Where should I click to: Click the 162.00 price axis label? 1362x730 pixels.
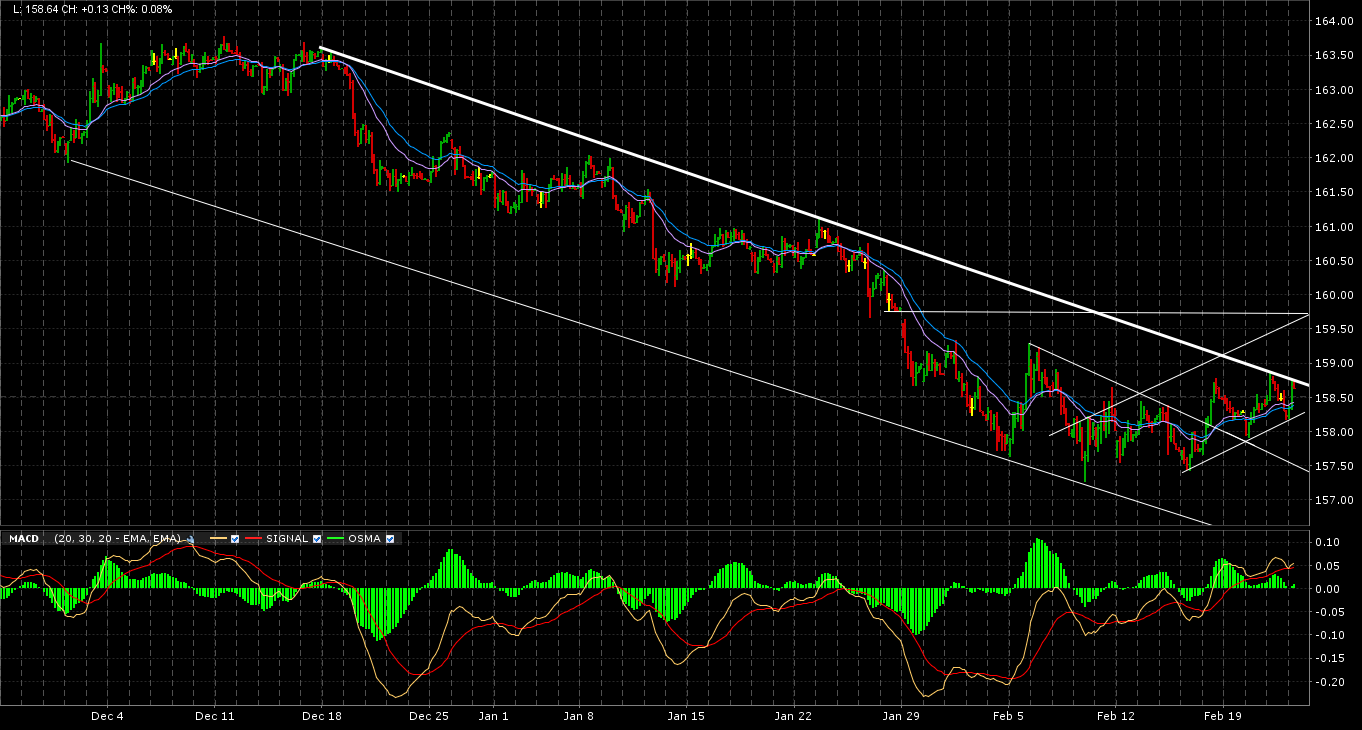(x=1335, y=158)
